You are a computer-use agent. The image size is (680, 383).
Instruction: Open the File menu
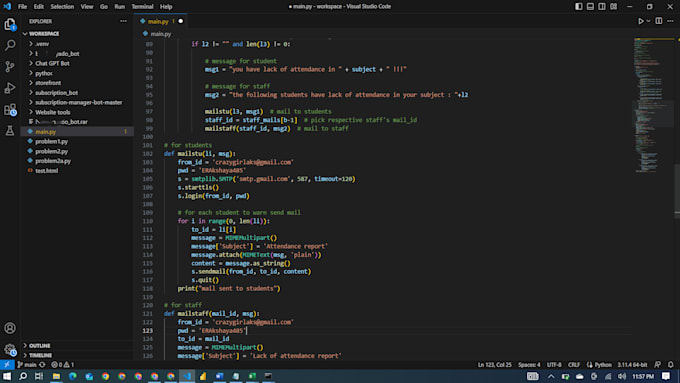(x=22, y=7)
